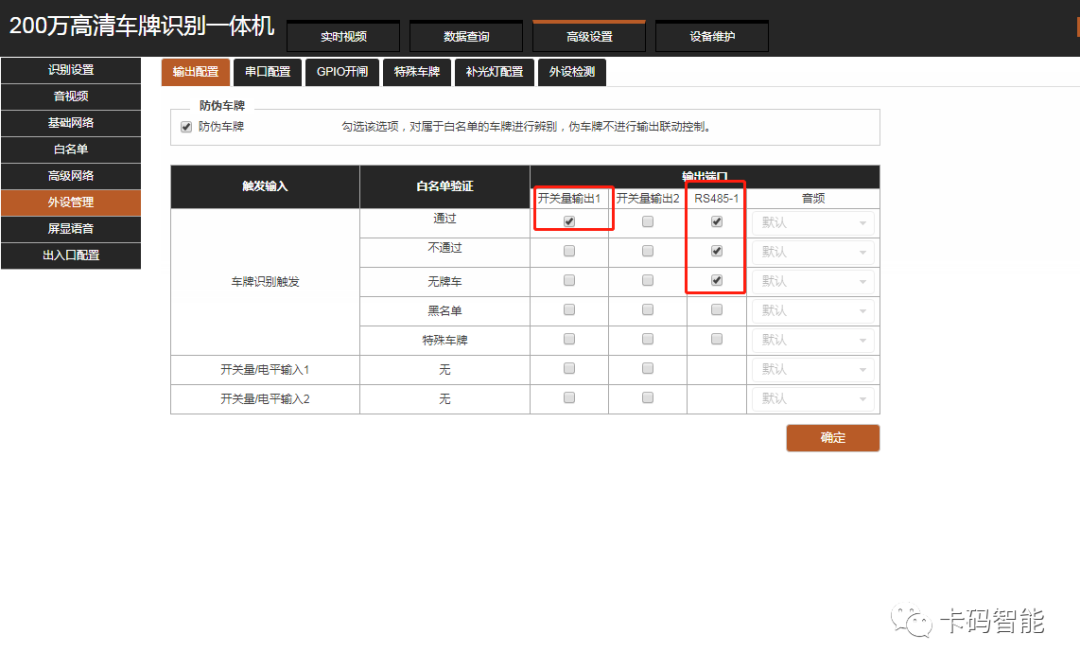
Task: Open 音频 dropdown for 开关量/电平输入1 row
Action: 813,370
